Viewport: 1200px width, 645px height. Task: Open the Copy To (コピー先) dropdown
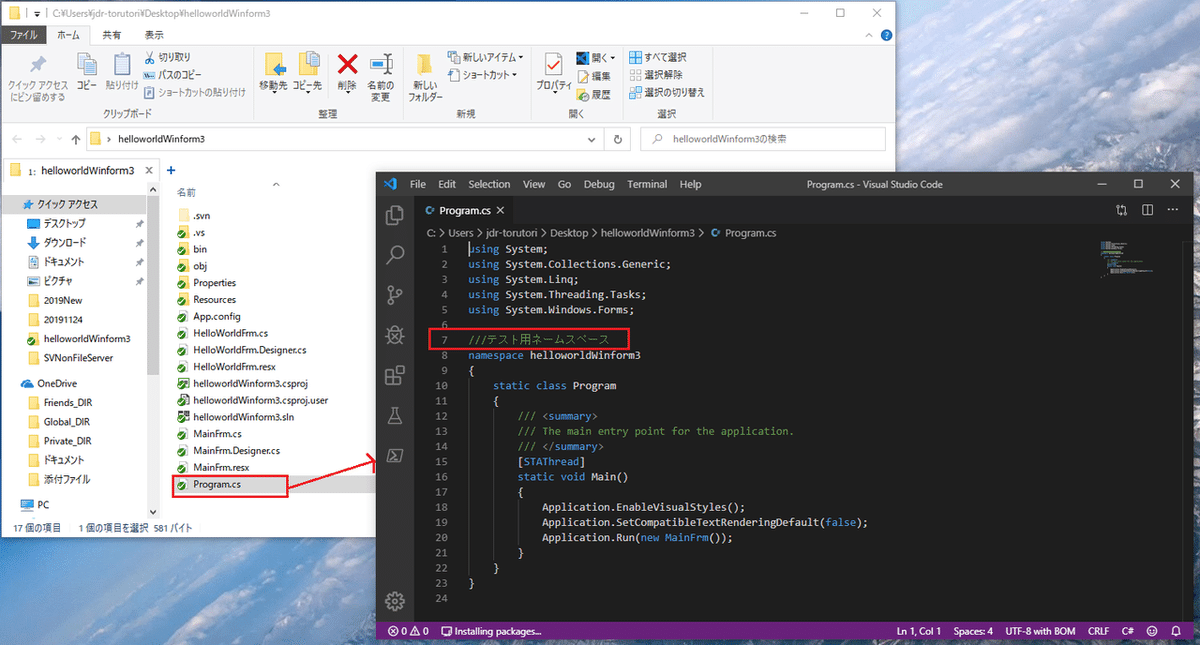click(x=309, y=73)
